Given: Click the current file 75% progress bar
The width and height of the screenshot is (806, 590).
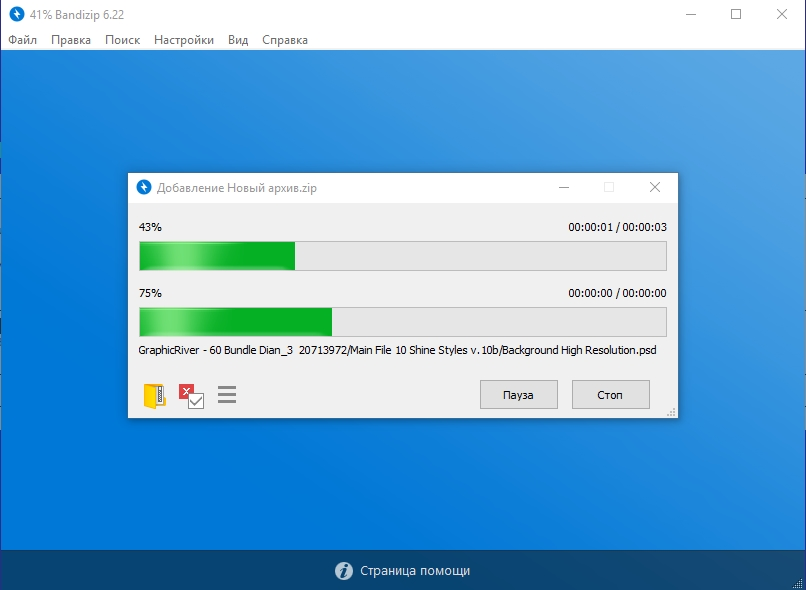Looking at the screenshot, I should (x=403, y=322).
